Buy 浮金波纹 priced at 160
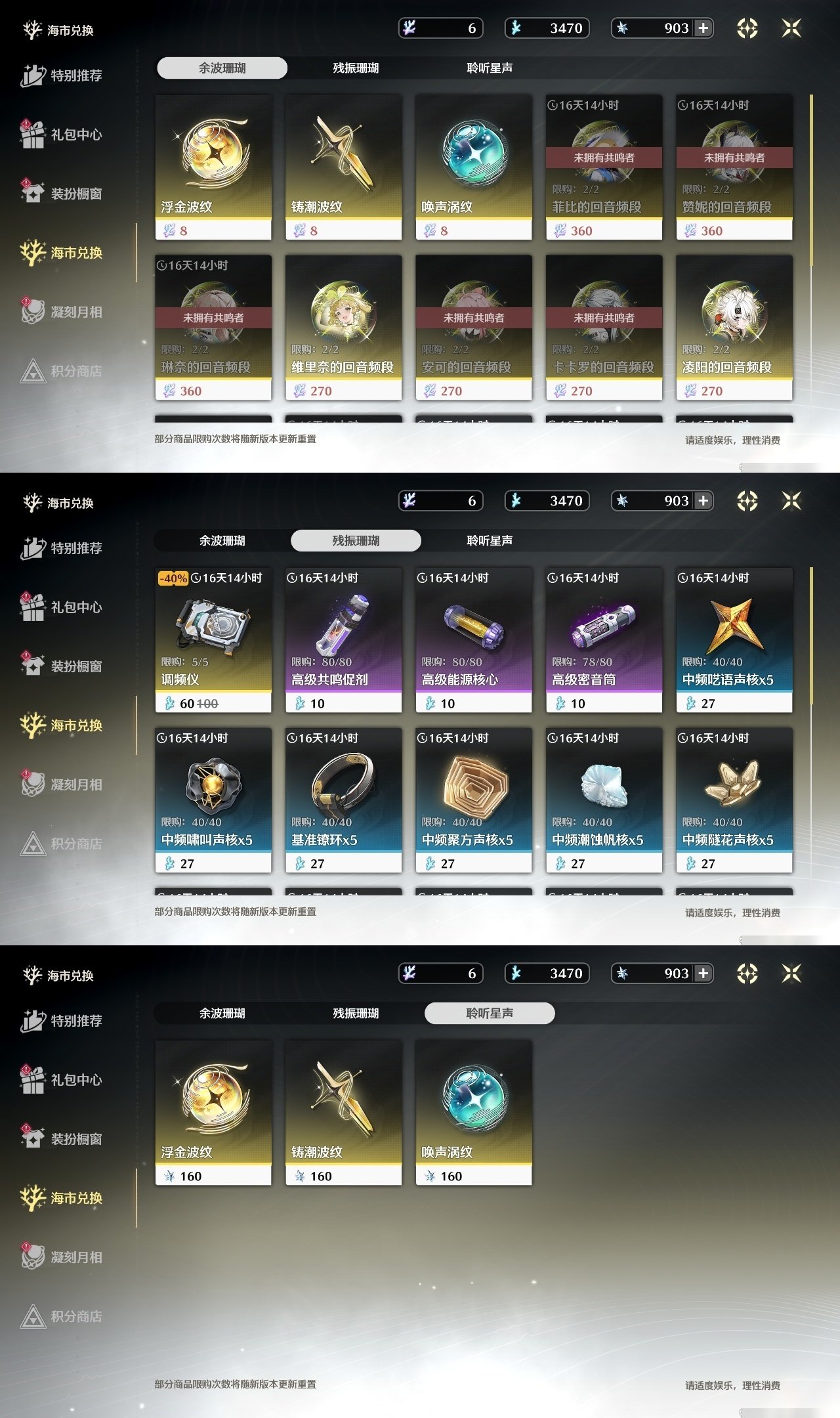 [213, 1113]
